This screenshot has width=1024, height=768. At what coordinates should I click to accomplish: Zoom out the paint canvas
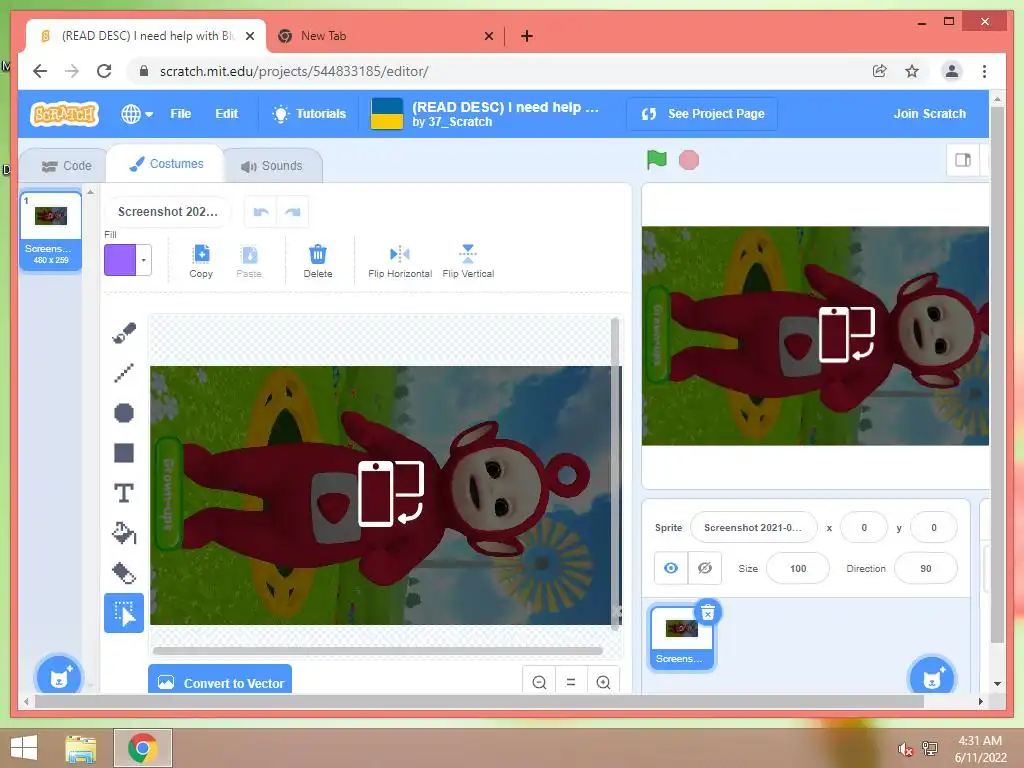click(539, 682)
